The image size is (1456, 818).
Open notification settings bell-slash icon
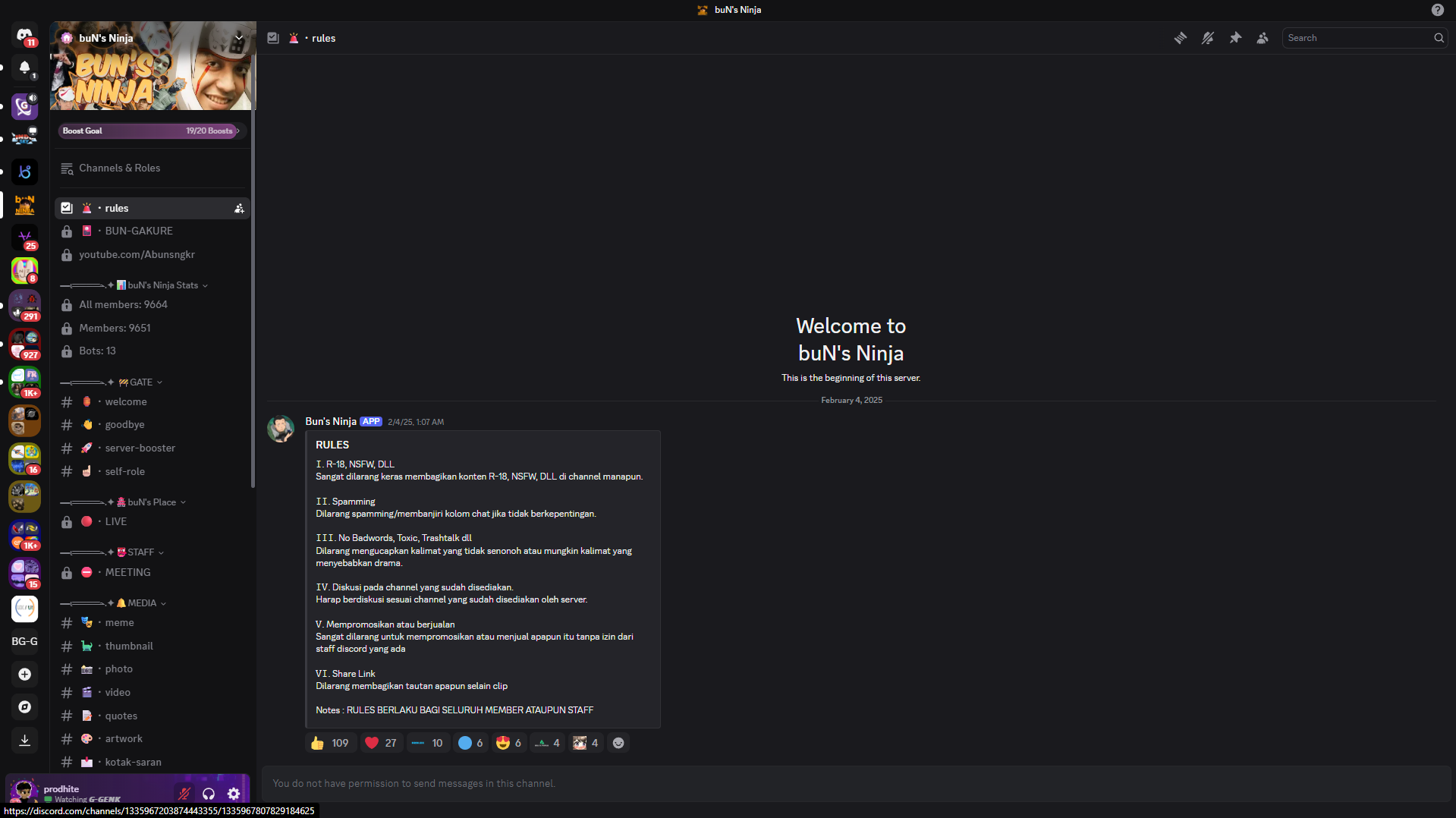pyautogui.click(x=1208, y=38)
